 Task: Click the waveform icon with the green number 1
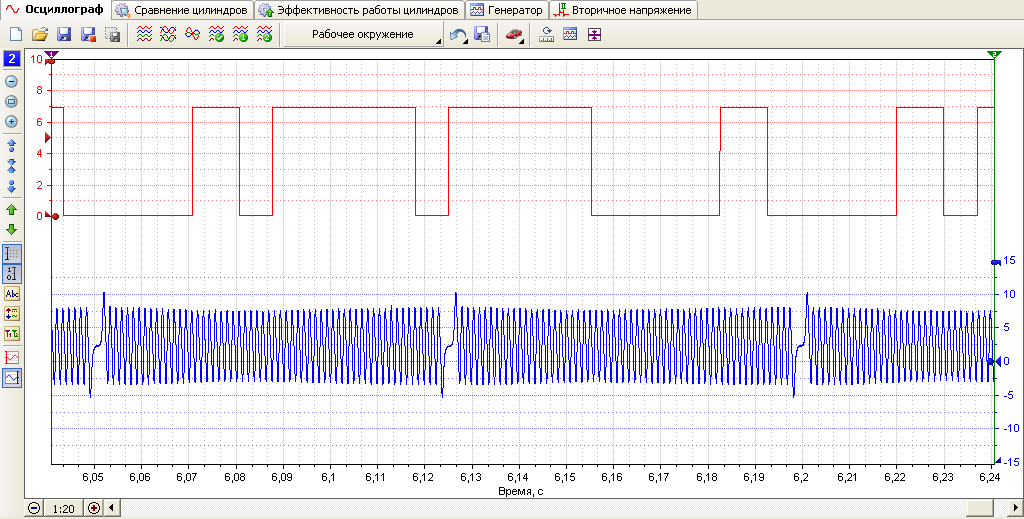coord(240,35)
